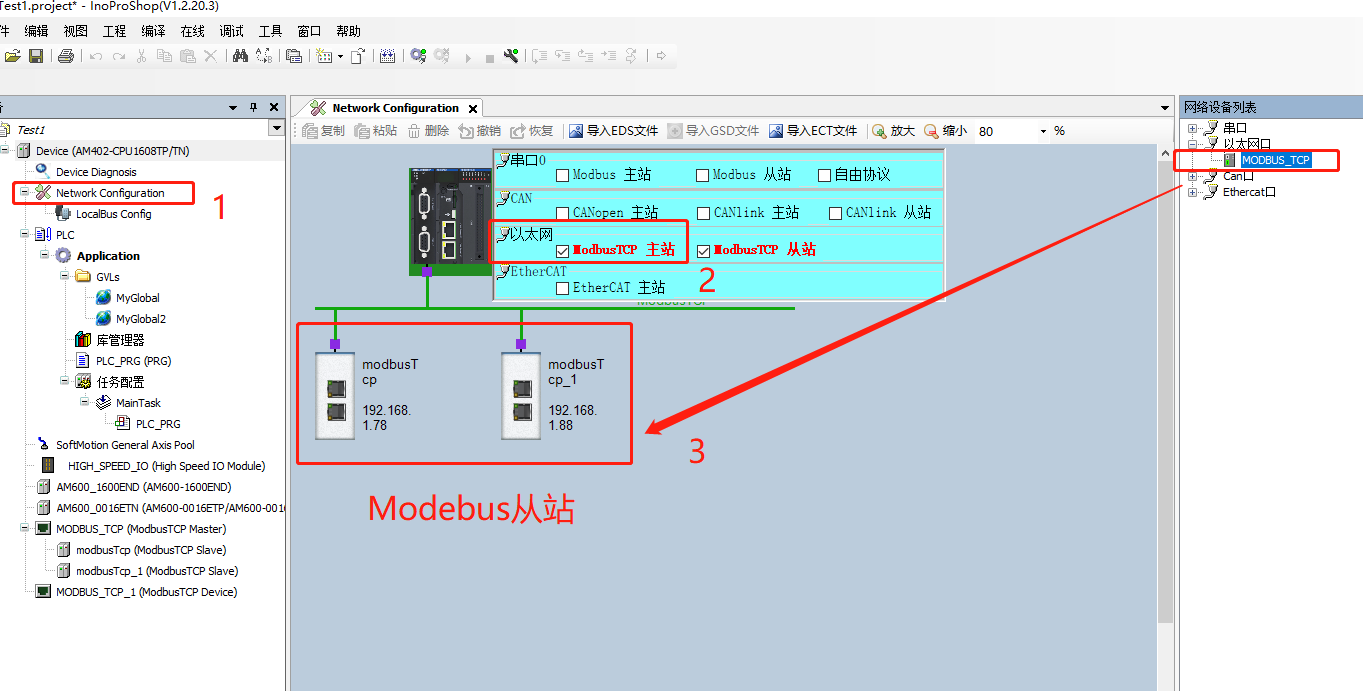Screen dimensions: 1363x691
Task: Click the canvas vertical scrollbar thumb
Action: click(1165, 390)
